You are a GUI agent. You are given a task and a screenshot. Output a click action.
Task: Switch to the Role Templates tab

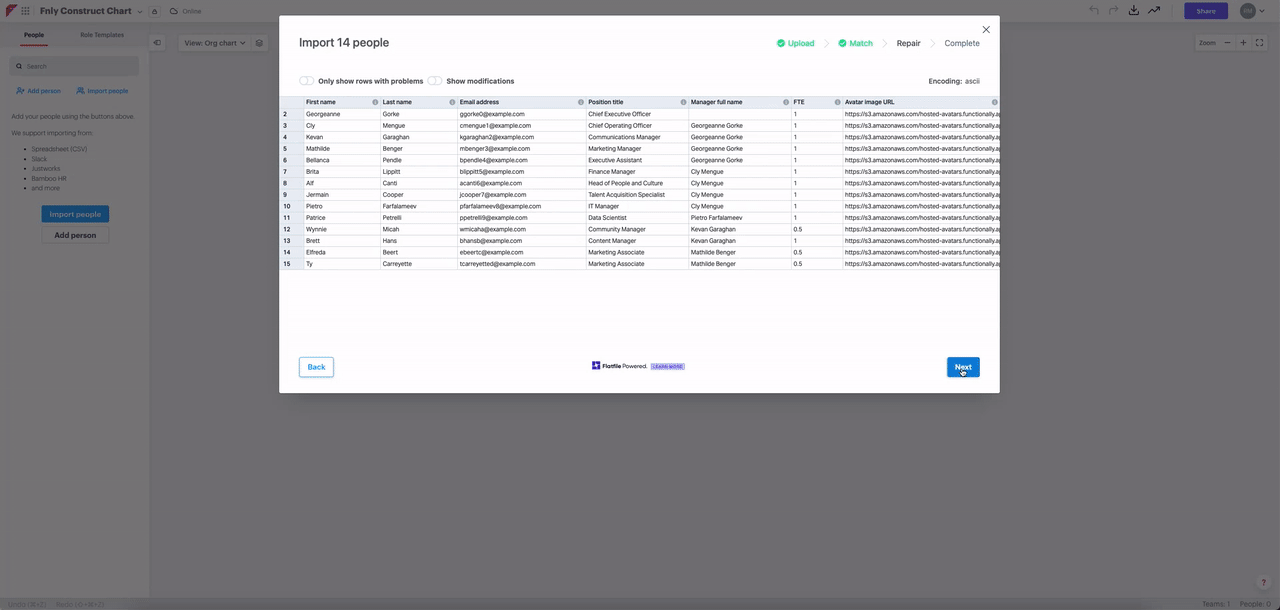[102, 35]
